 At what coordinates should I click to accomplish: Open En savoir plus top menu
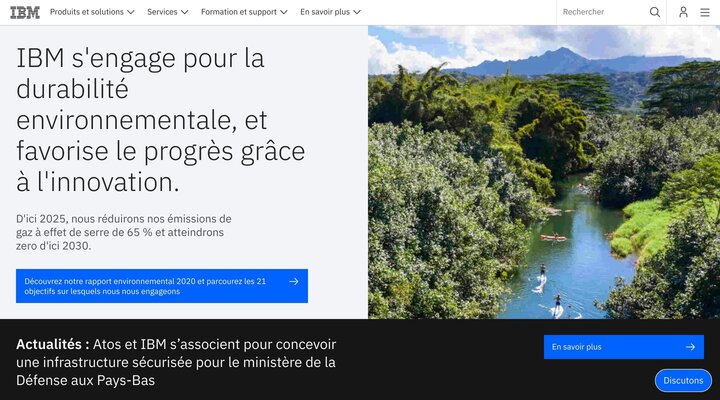(330, 12)
